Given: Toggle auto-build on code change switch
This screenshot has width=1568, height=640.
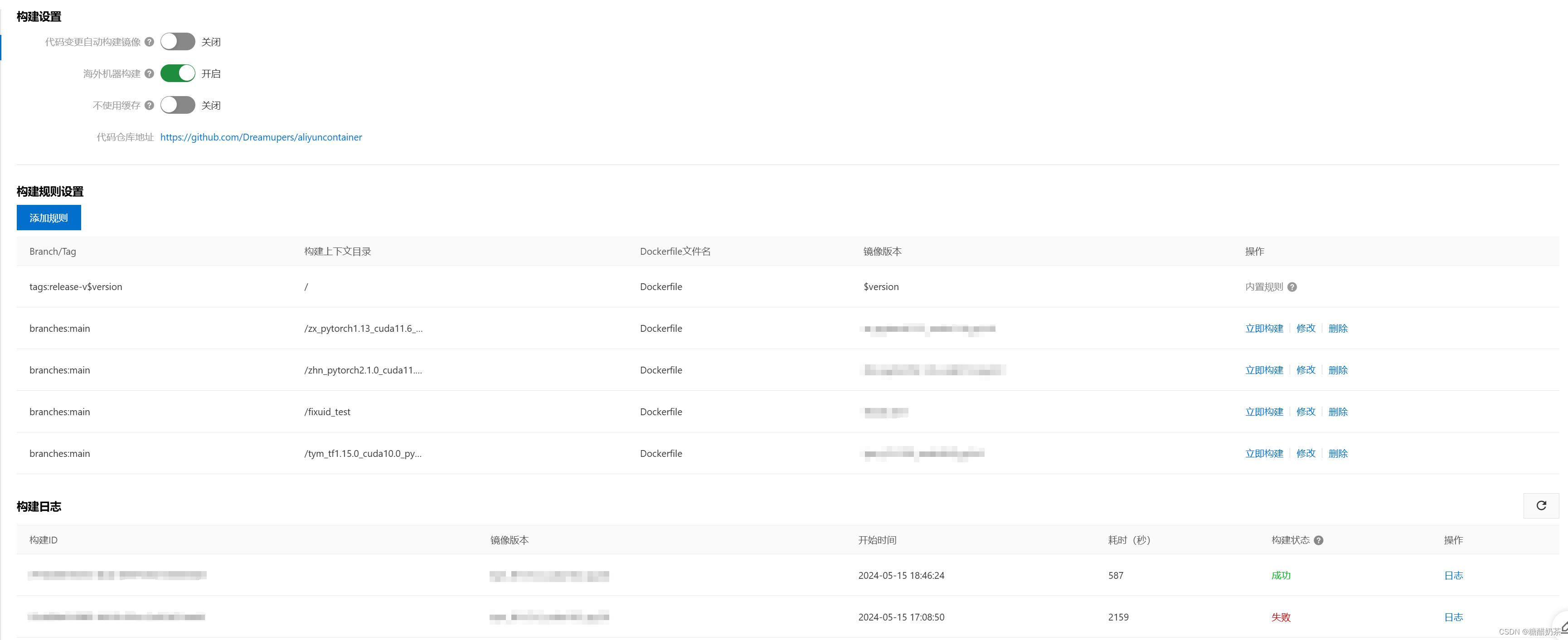Looking at the screenshot, I should (177, 41).
